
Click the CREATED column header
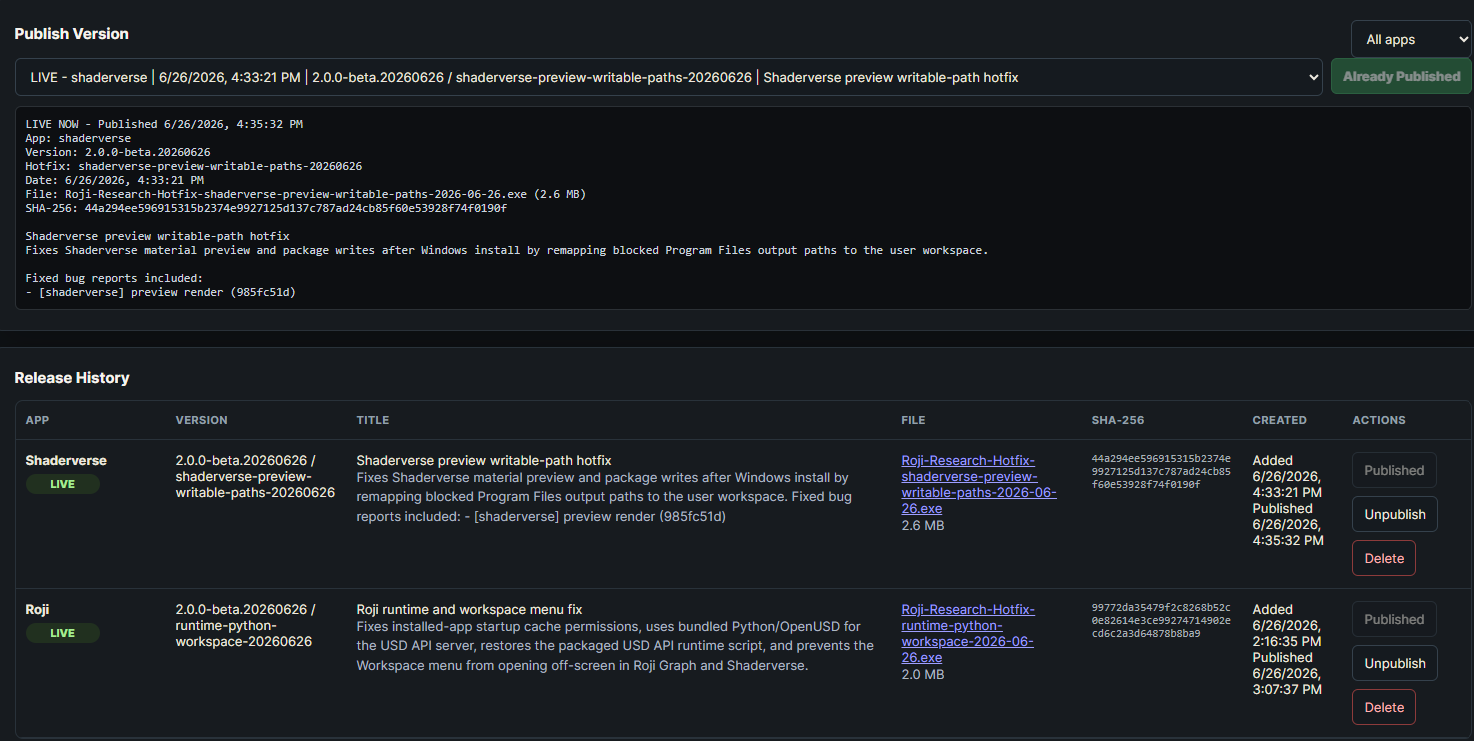(1279, 420)
